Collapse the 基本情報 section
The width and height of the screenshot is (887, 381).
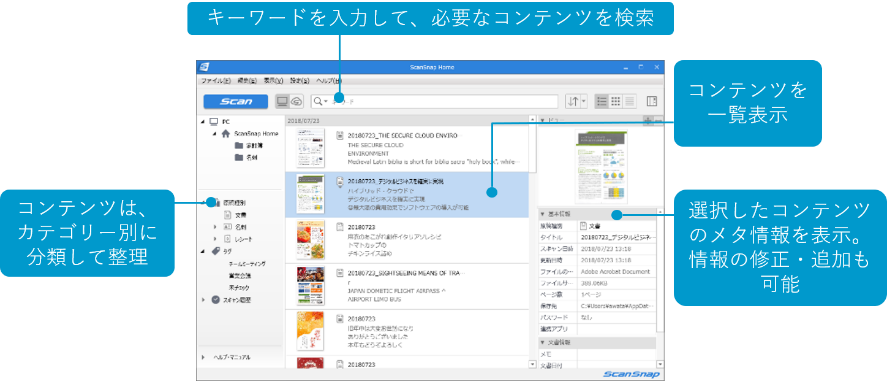pyautogui.click(x=542, y=214)
